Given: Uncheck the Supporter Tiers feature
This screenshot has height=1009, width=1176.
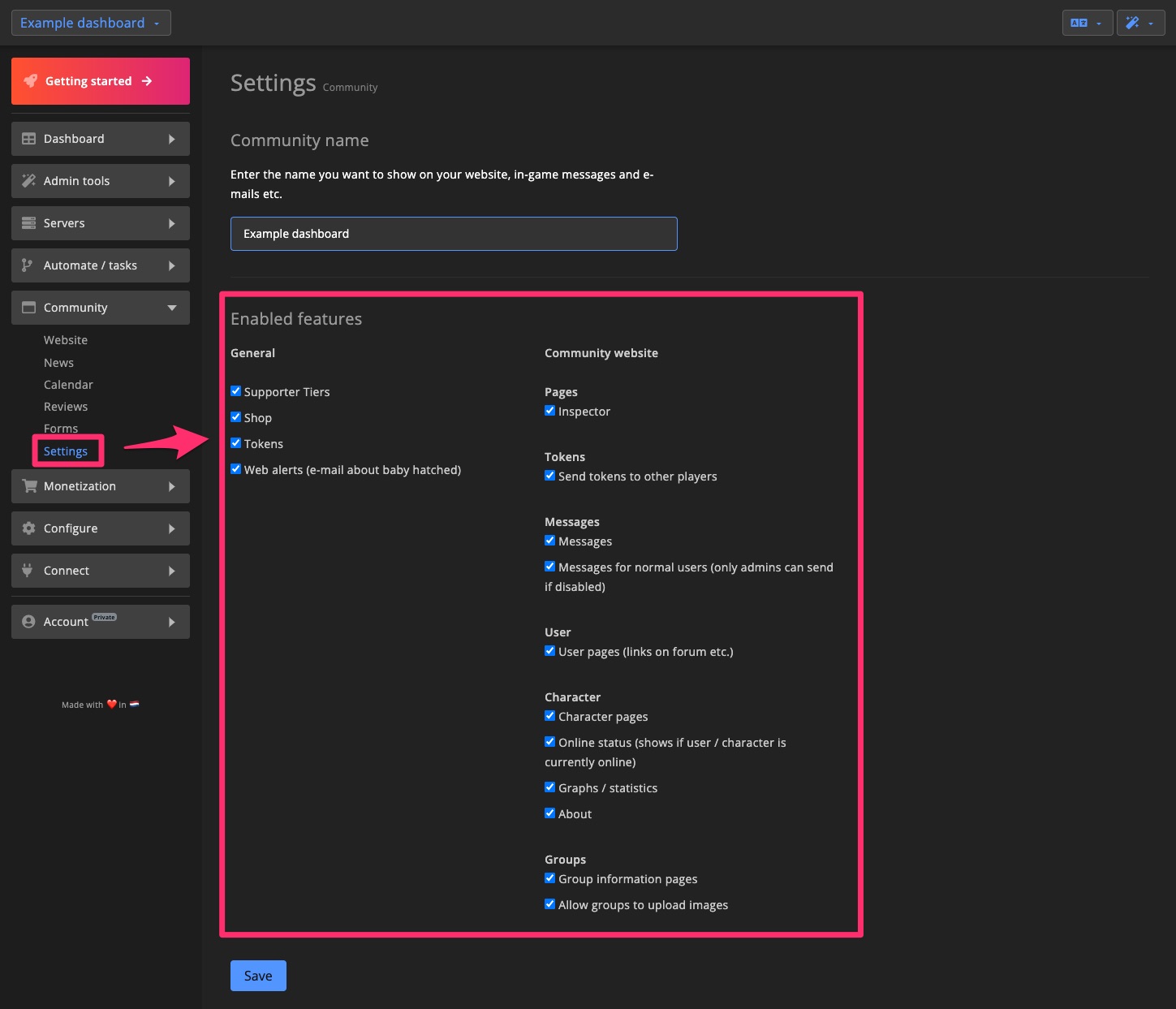Looking at the screenshot, I should point(235,390).
